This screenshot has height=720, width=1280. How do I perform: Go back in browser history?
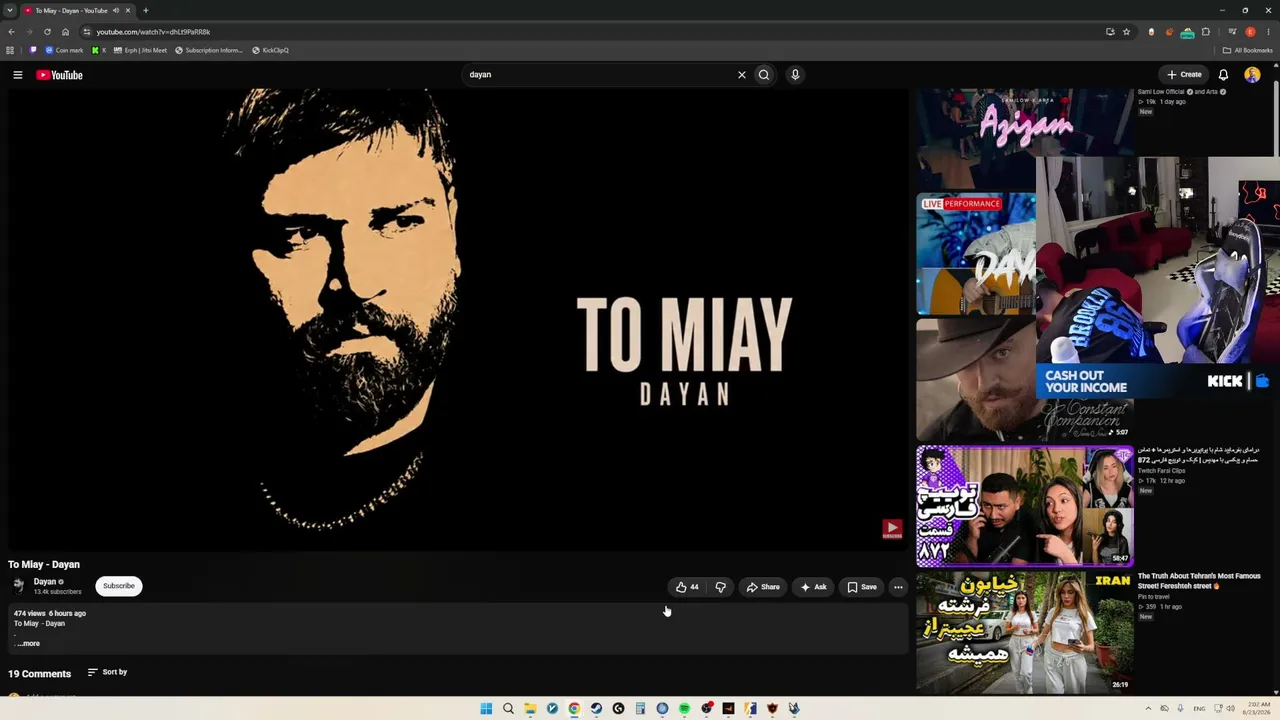11,32
